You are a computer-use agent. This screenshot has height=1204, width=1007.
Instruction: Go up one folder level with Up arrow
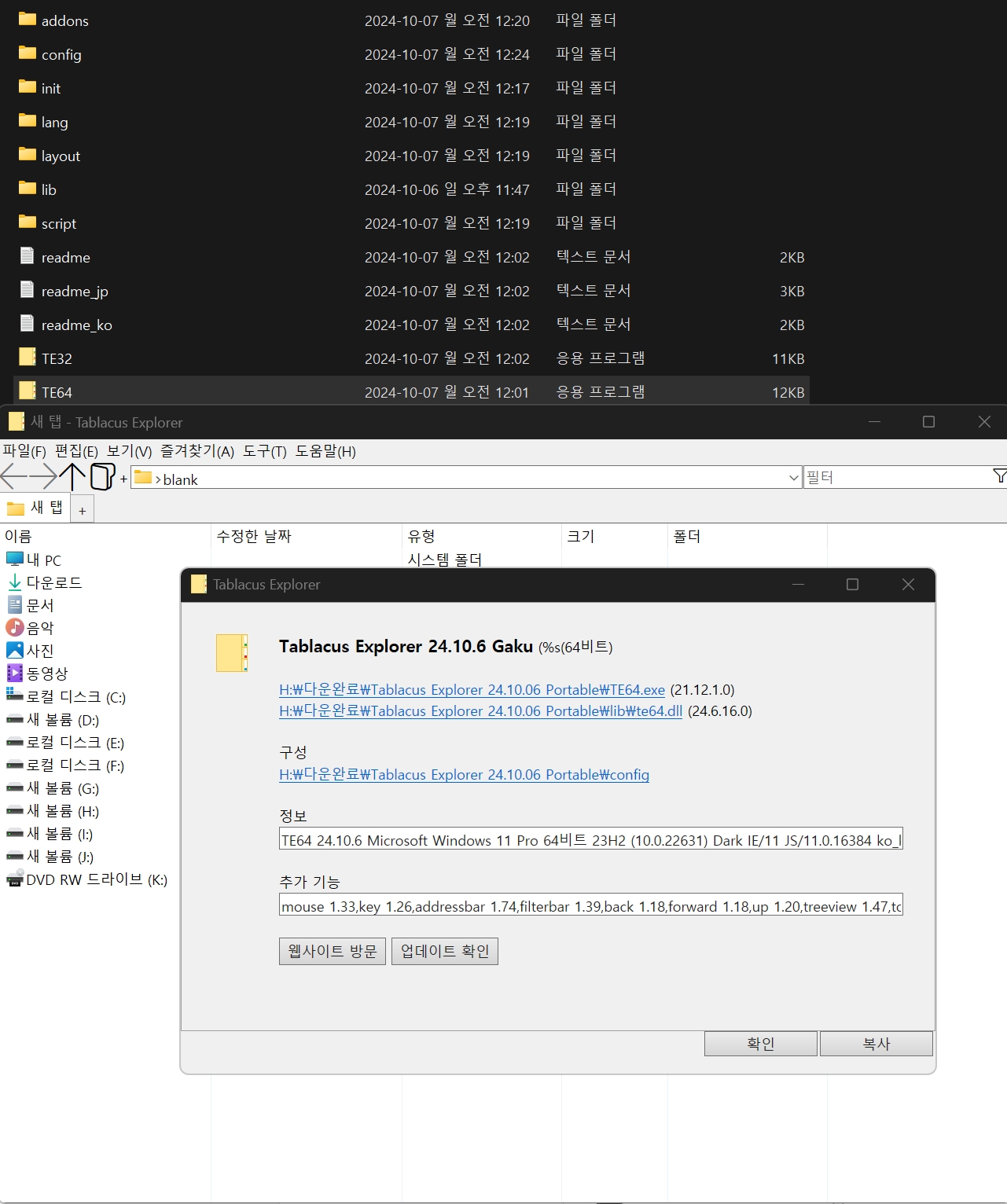(72, 476)
